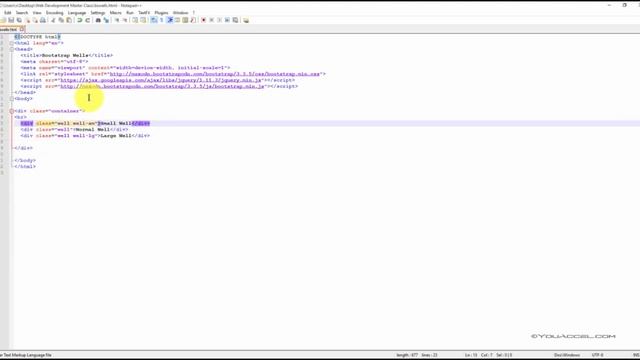
Task: Open Find with the binoculars icon
Action: coord(98,20)
